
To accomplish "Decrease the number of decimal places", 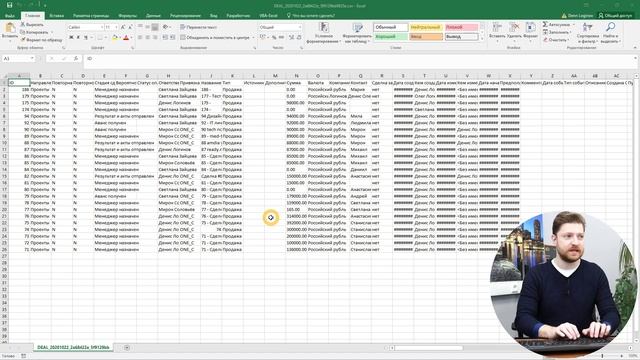I will pos(299,38).
